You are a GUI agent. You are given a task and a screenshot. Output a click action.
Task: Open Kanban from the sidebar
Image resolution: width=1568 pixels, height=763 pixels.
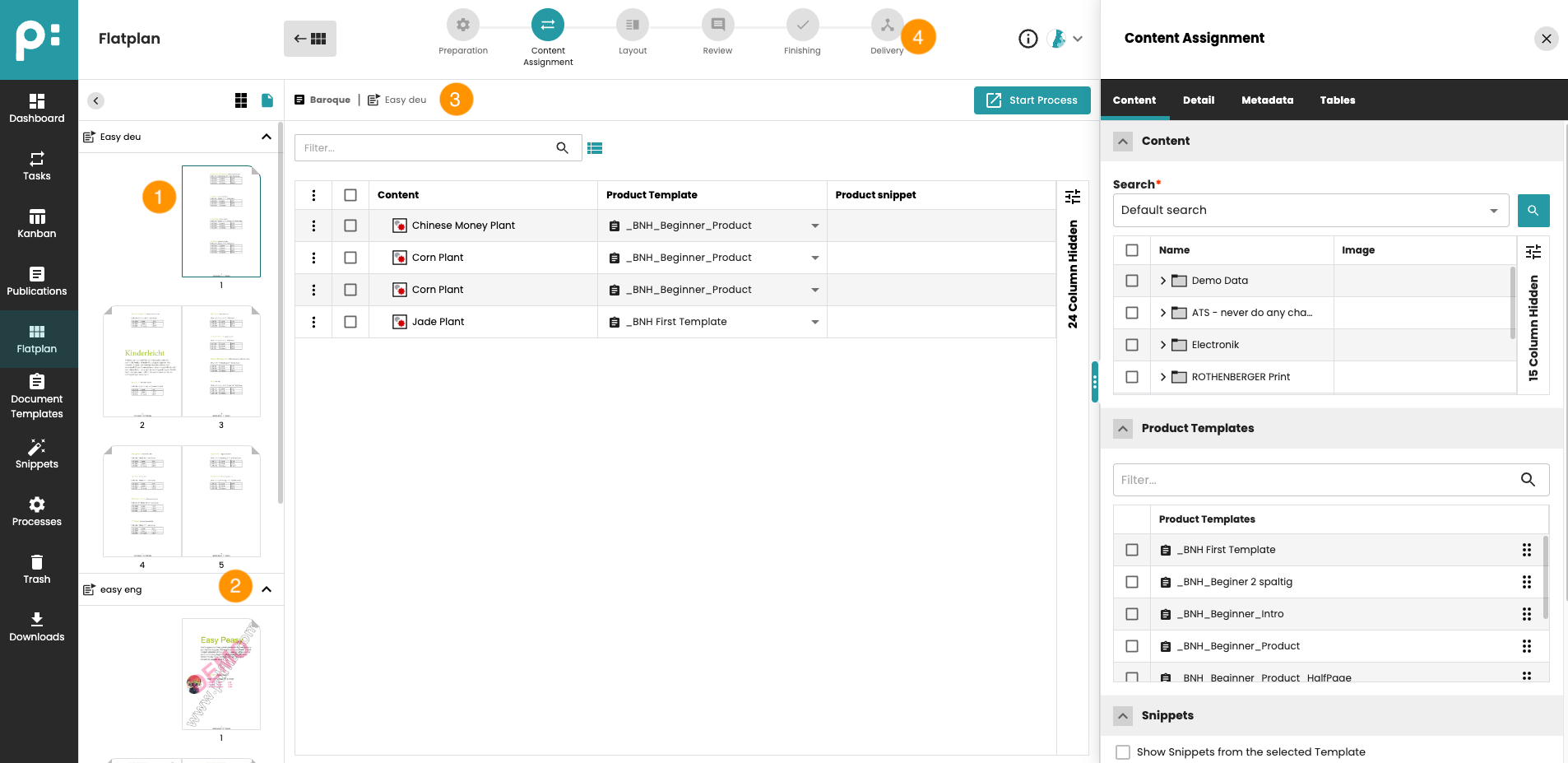(x=37, y=223)
